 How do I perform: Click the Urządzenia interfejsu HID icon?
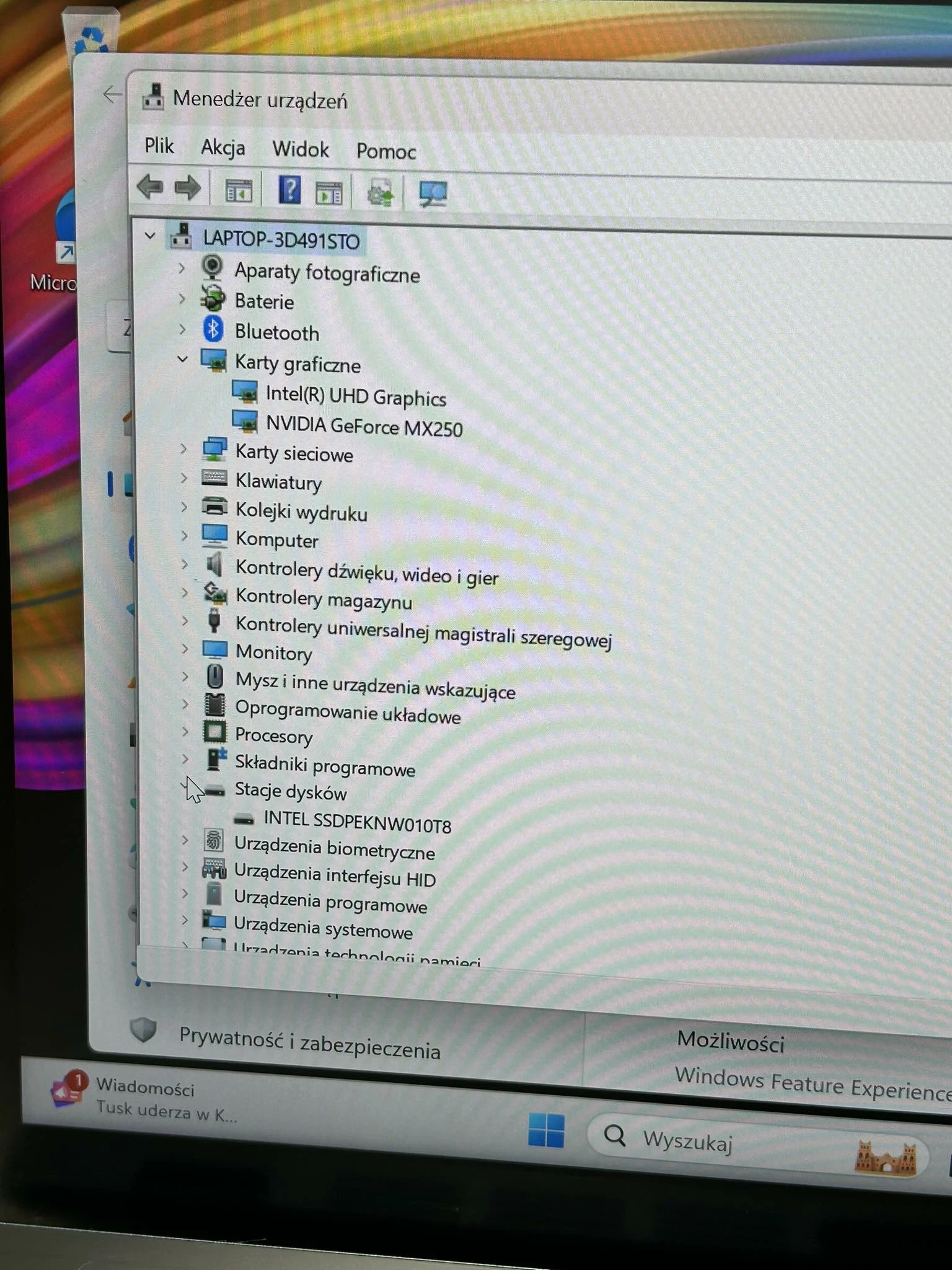pyautogui.click(x=214, y=868)
